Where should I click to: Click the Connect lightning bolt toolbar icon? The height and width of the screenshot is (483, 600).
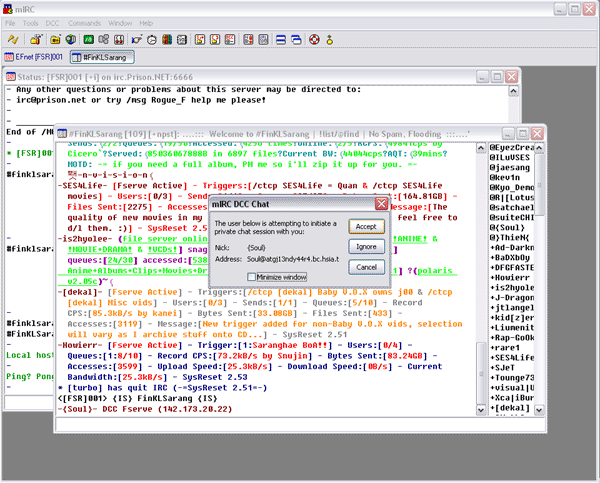11,40
